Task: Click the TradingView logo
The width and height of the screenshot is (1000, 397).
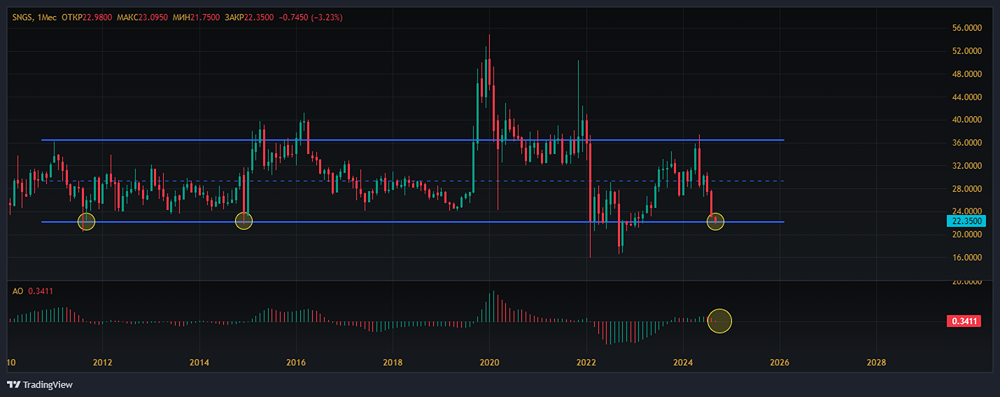Action: [x=40, y=384]
